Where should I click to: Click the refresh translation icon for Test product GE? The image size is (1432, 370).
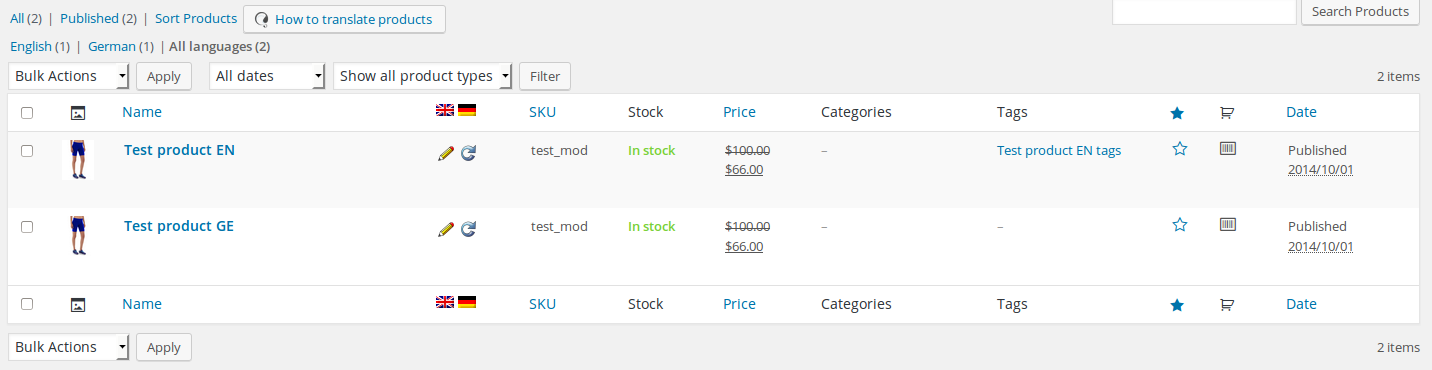pyautogui.click(x=468, y=229)
